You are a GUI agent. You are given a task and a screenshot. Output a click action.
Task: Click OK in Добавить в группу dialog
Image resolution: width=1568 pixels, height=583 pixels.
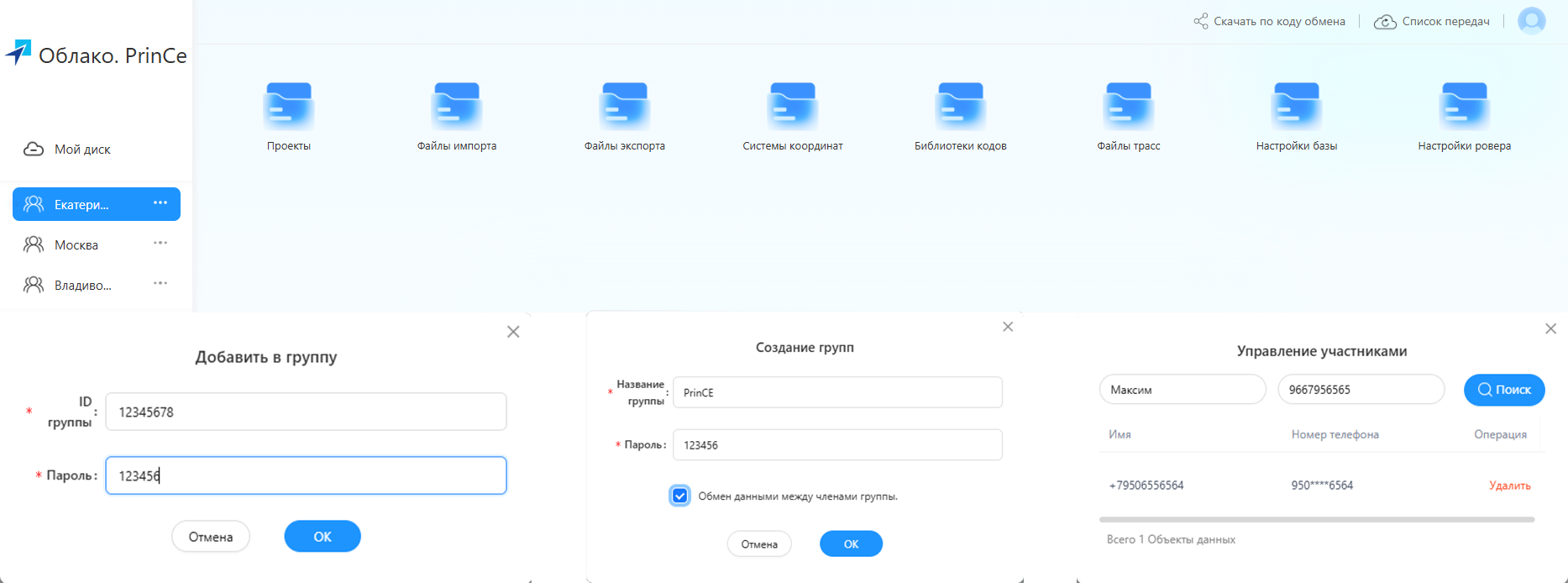[323, 536]
